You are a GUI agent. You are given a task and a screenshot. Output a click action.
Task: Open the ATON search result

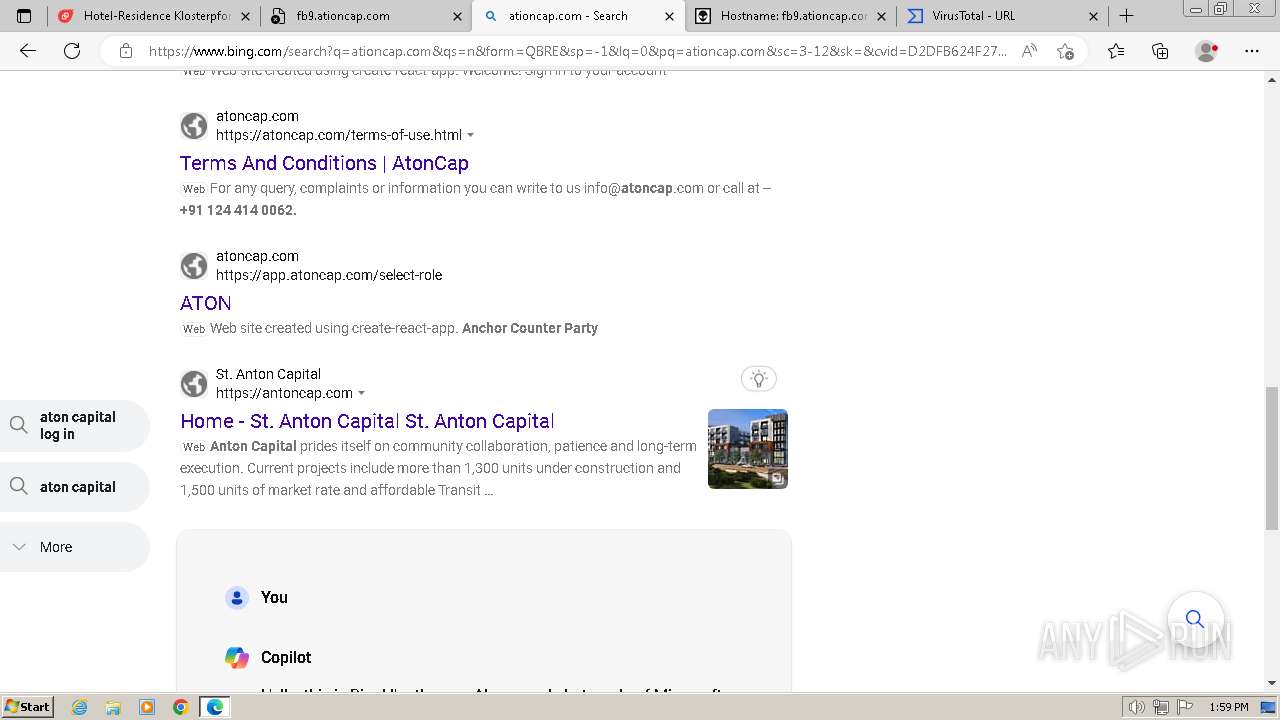pos(205,303)
